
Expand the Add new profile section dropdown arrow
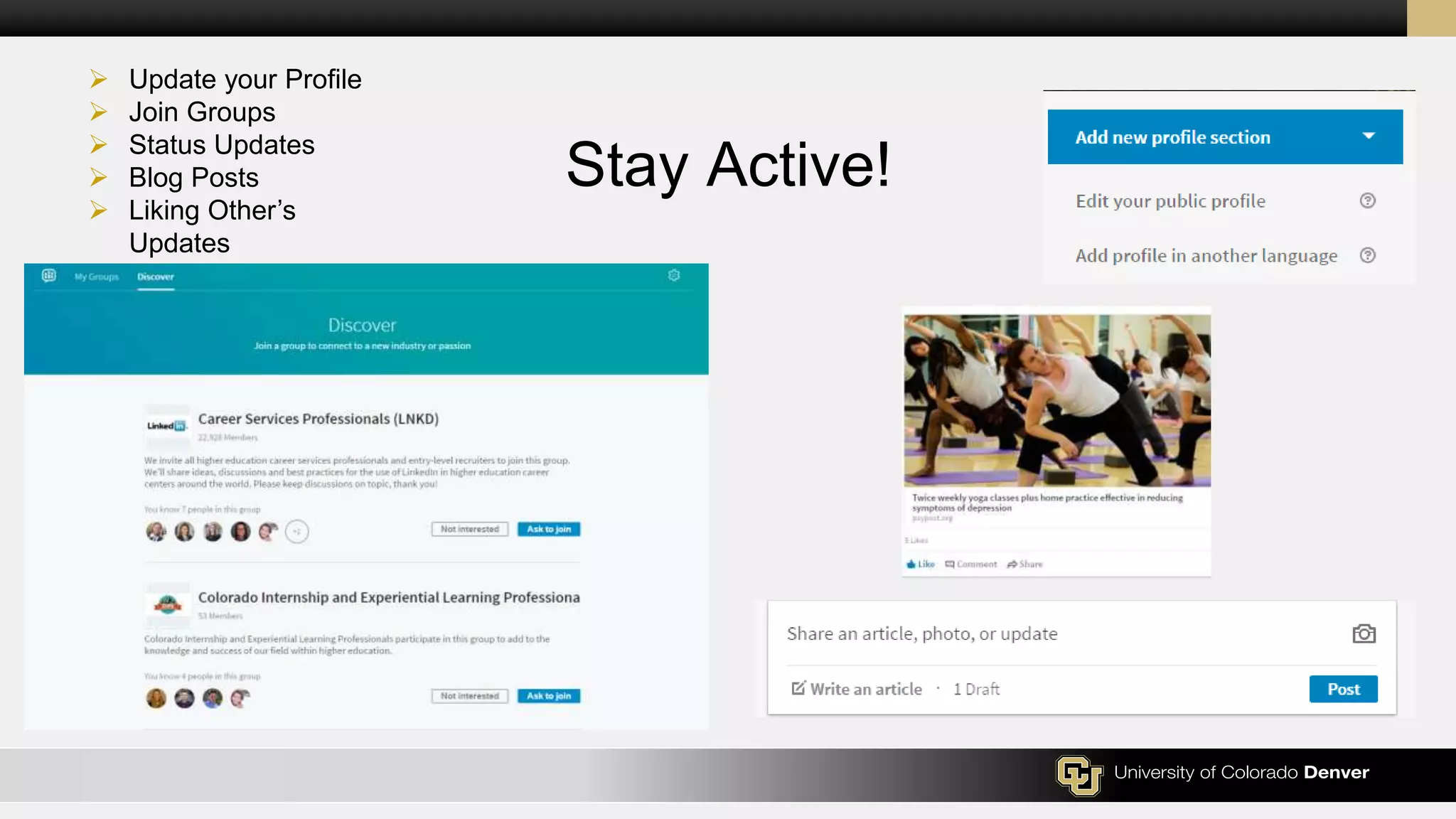coord(1369,136)
